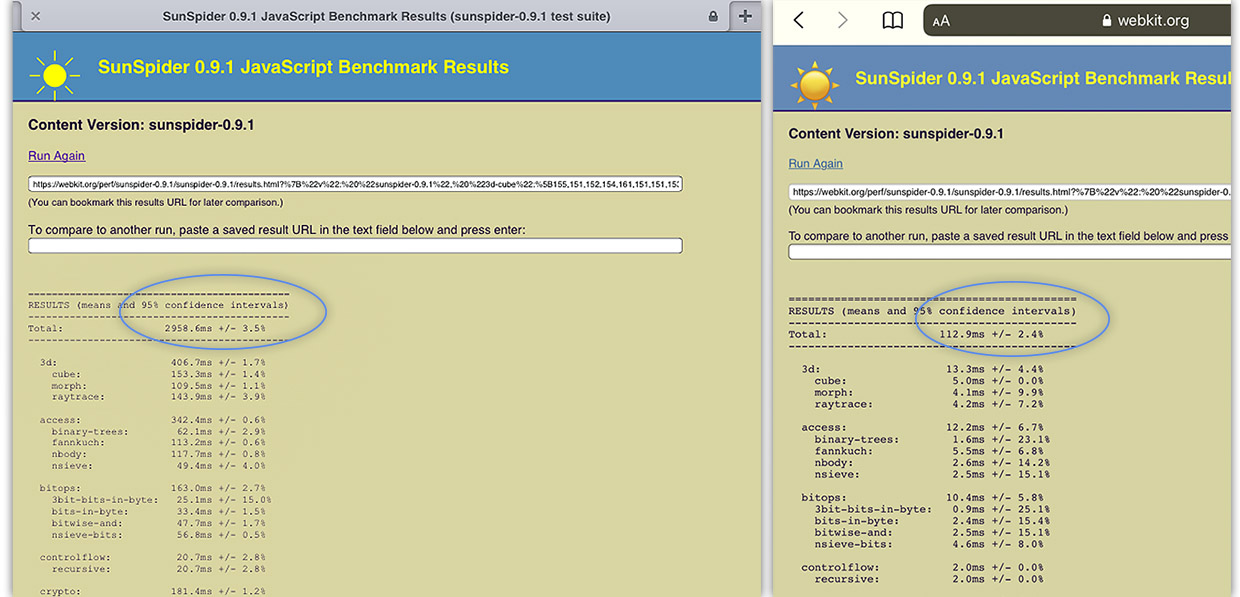Click '3bit-bits-in-byte: 0.9ms' row in right window
The width and height of the screenshot is (1240, 597).
(x=932, y=510)
